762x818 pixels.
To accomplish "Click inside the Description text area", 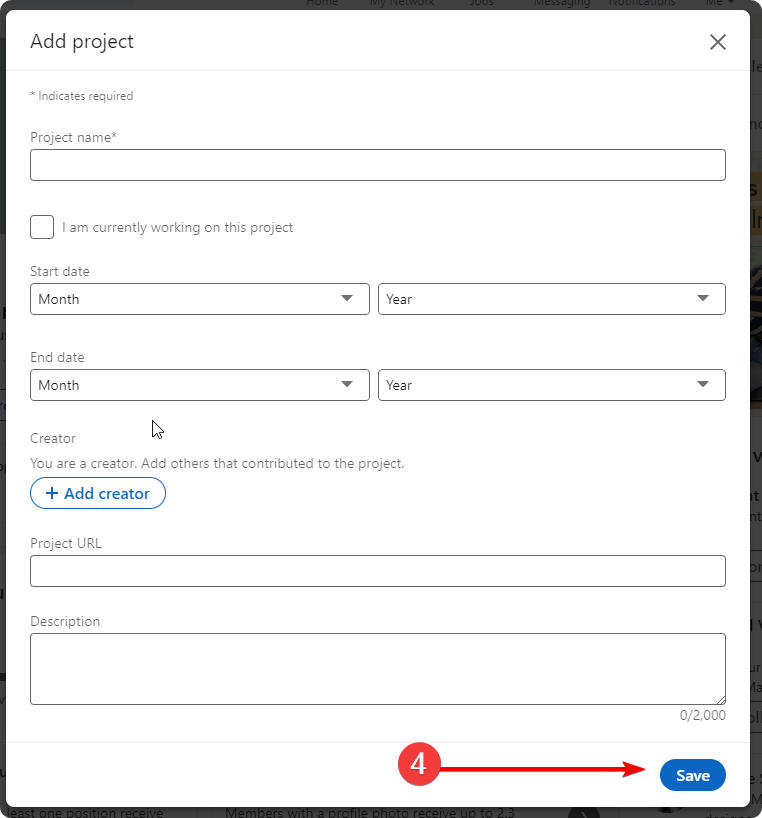I will [377, 668].
